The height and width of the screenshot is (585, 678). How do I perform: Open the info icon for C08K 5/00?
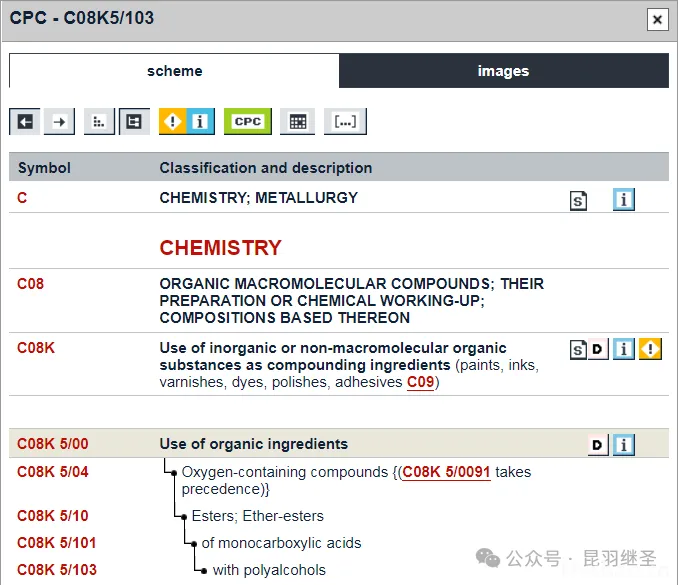[624, 445]
